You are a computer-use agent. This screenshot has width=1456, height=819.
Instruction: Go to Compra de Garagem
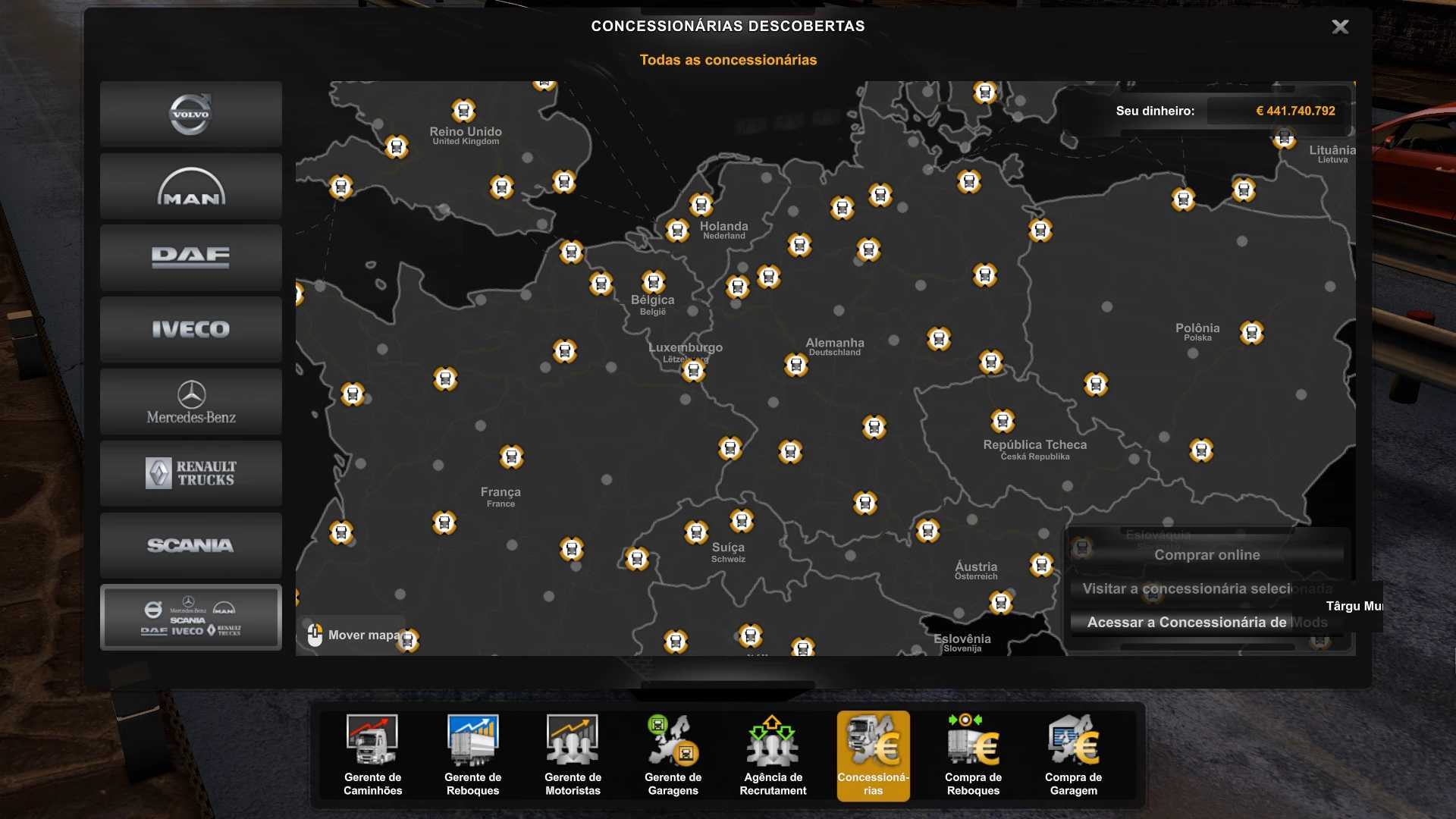tap(1073, 755)
